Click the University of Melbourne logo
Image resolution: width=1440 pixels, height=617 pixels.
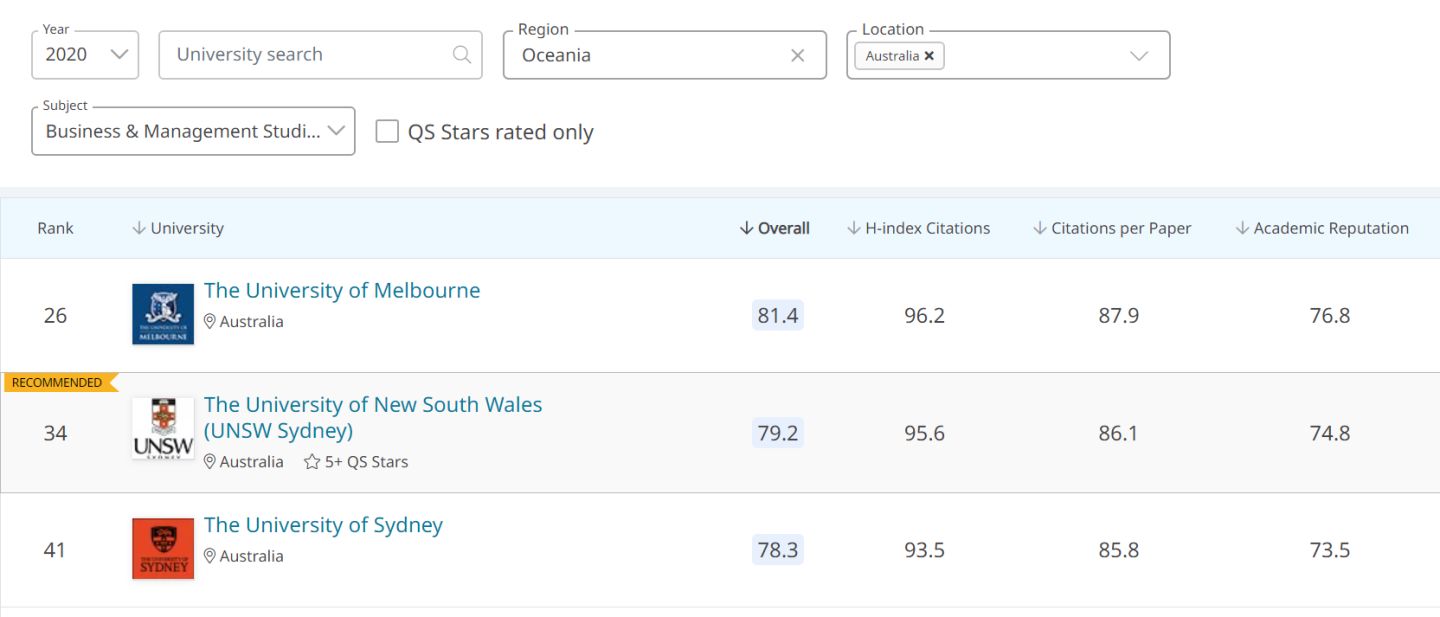coord(163,314)
